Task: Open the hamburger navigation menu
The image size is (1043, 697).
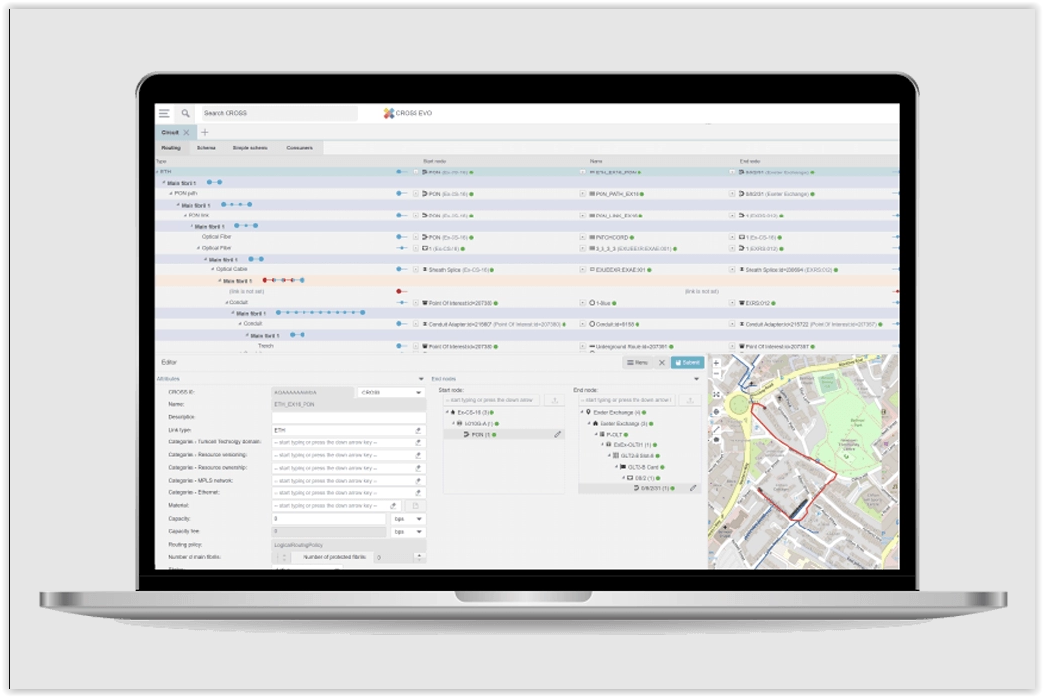Action: coord(164,113)
